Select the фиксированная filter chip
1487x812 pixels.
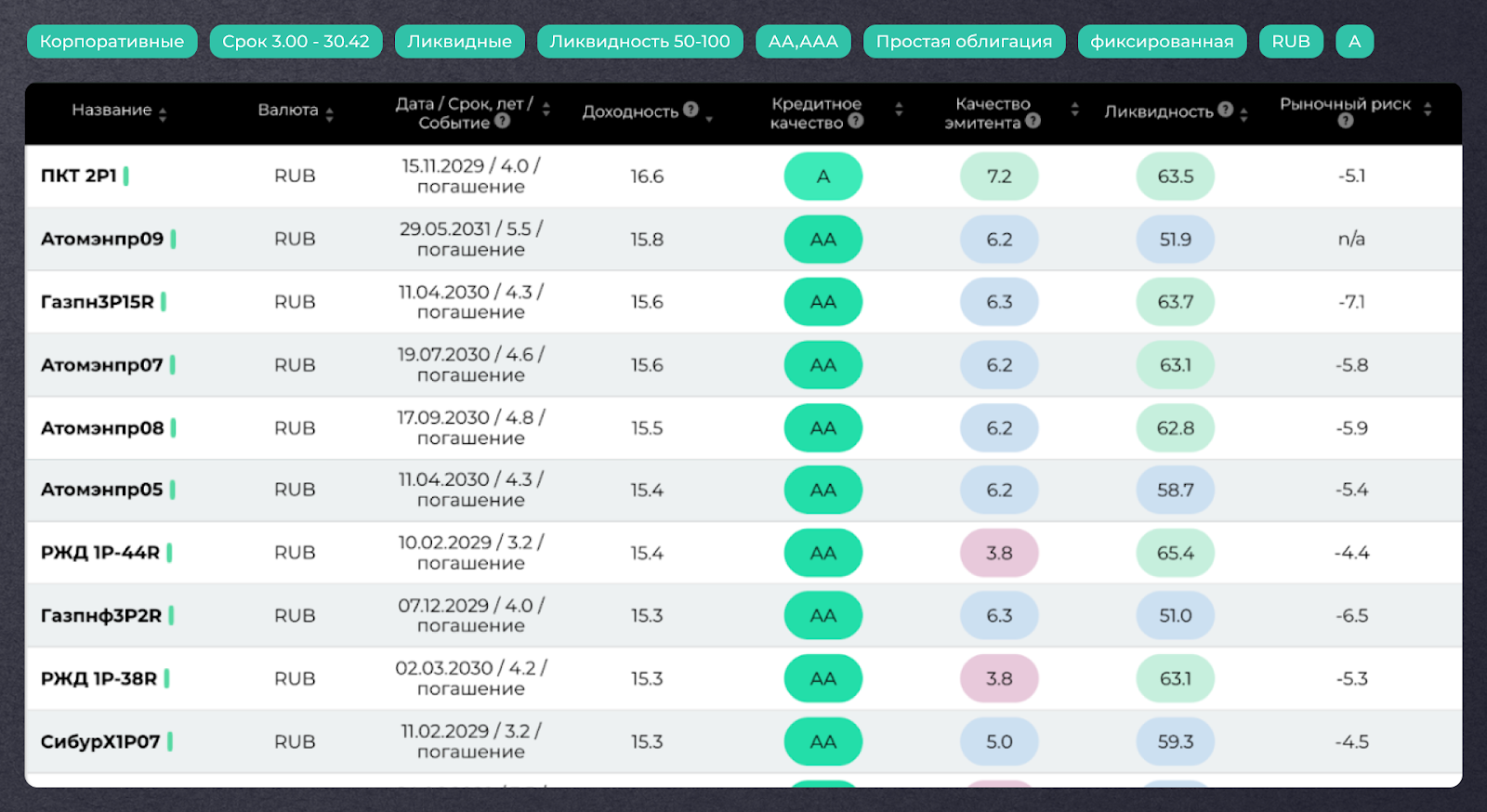coord(1162,42)
